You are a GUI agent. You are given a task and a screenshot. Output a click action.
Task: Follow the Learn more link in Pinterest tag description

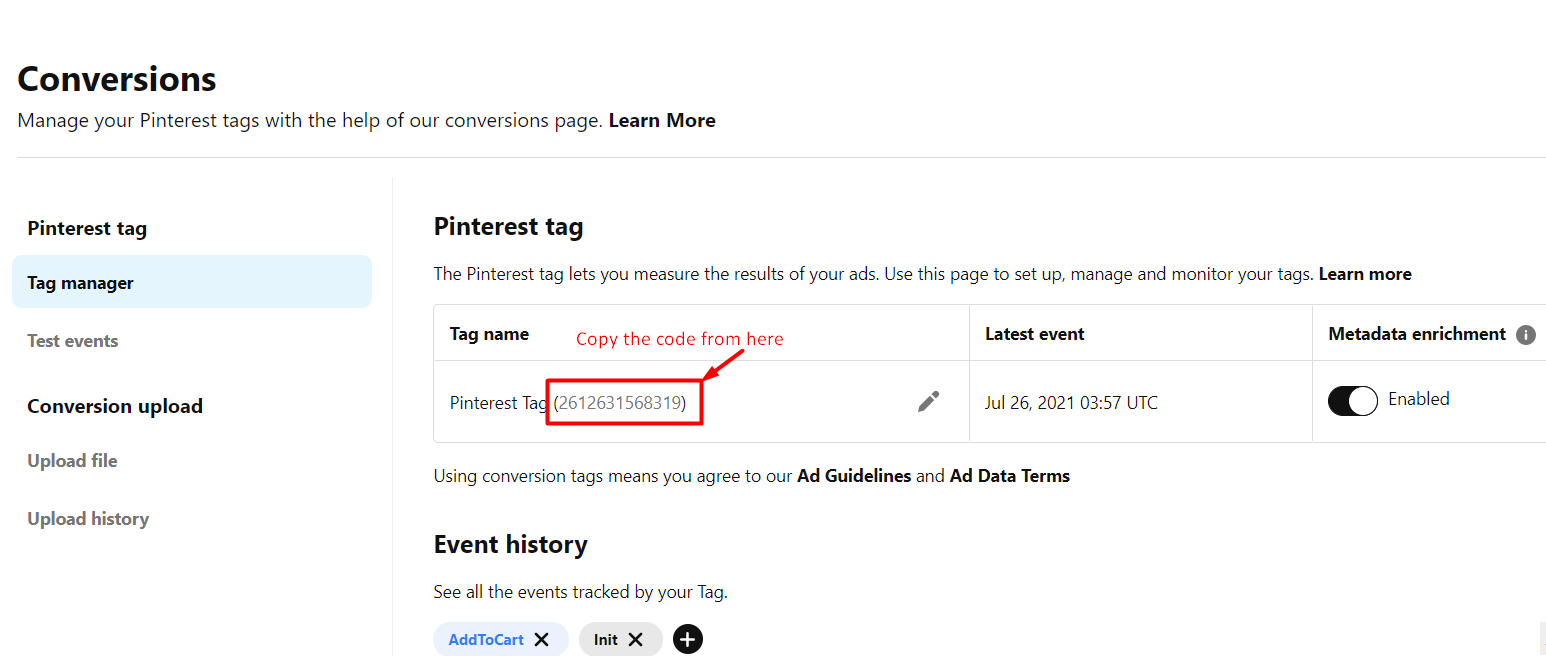click(x=1365, y=274)
